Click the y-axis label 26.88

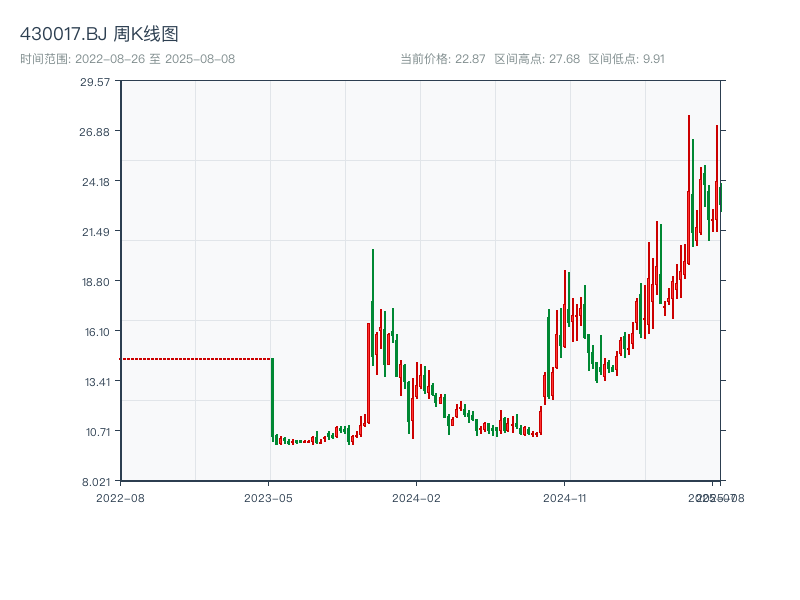pyautogui.click(x=94, y=132)
